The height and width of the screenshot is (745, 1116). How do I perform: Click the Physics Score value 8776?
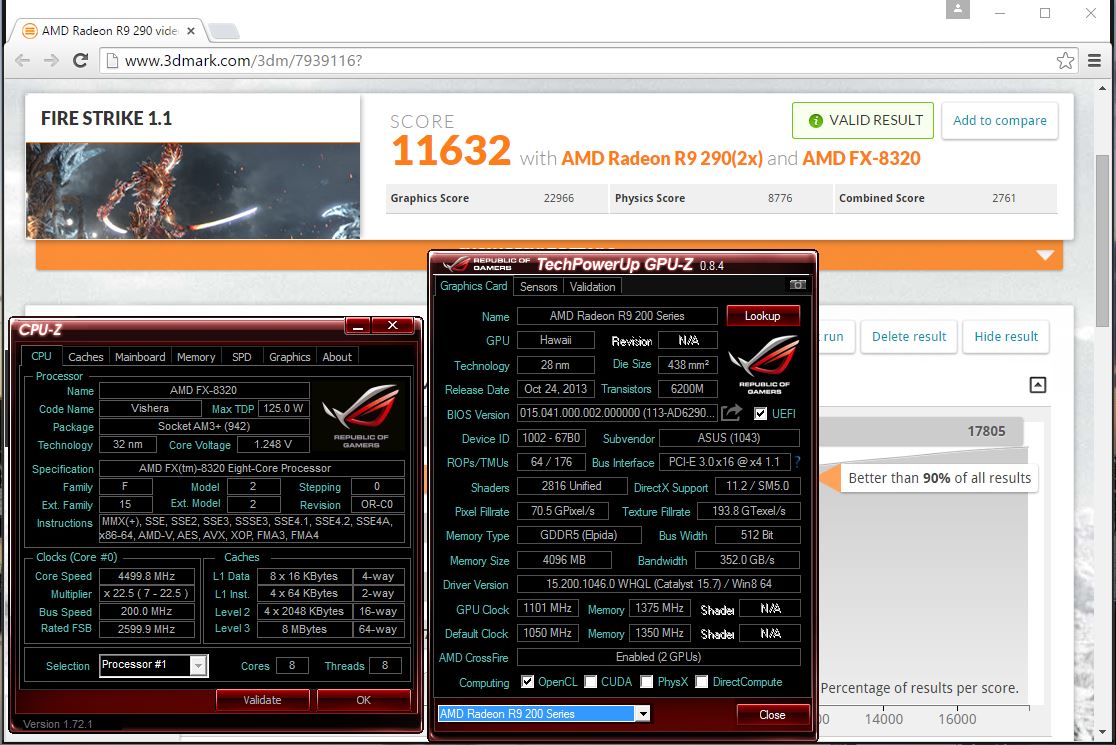coord(780,198)
